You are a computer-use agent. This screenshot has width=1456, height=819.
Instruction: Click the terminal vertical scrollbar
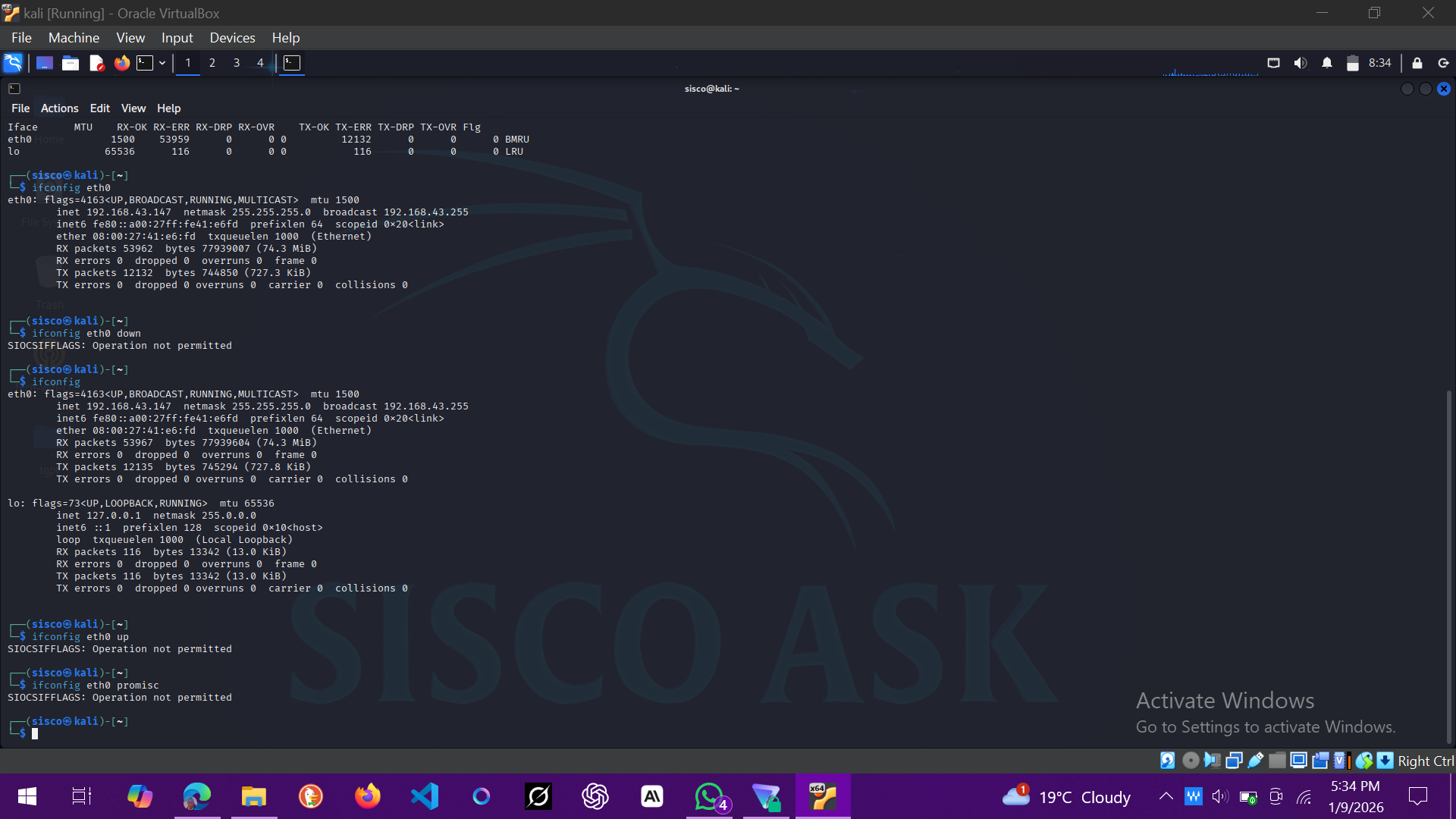1449,567
